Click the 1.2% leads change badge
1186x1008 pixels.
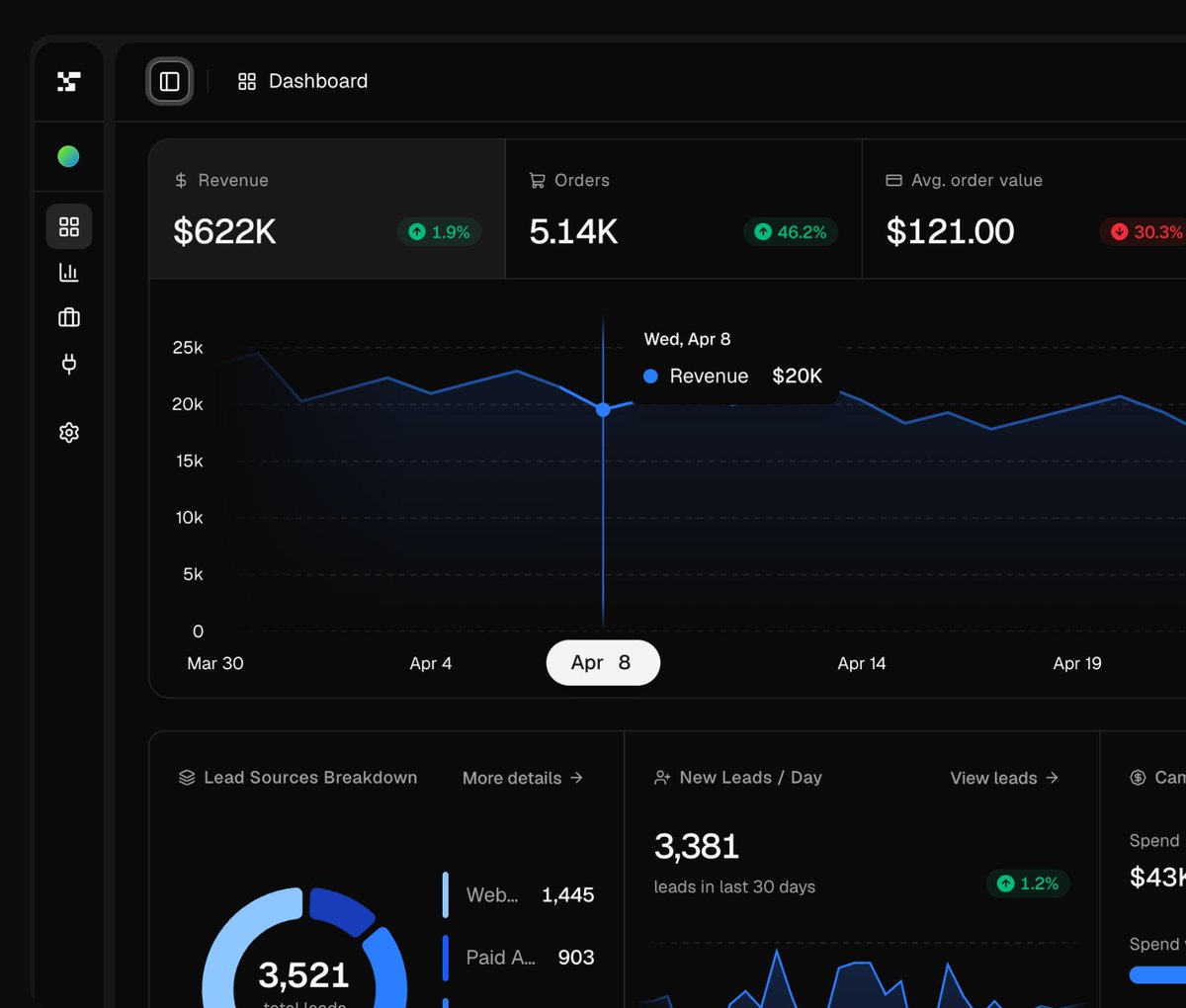[1028, 883]
